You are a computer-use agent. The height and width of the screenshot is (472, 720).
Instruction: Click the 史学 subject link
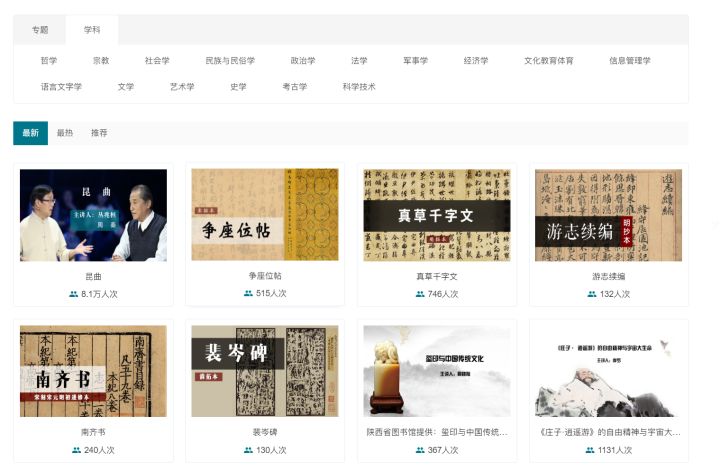pos(238,87)
